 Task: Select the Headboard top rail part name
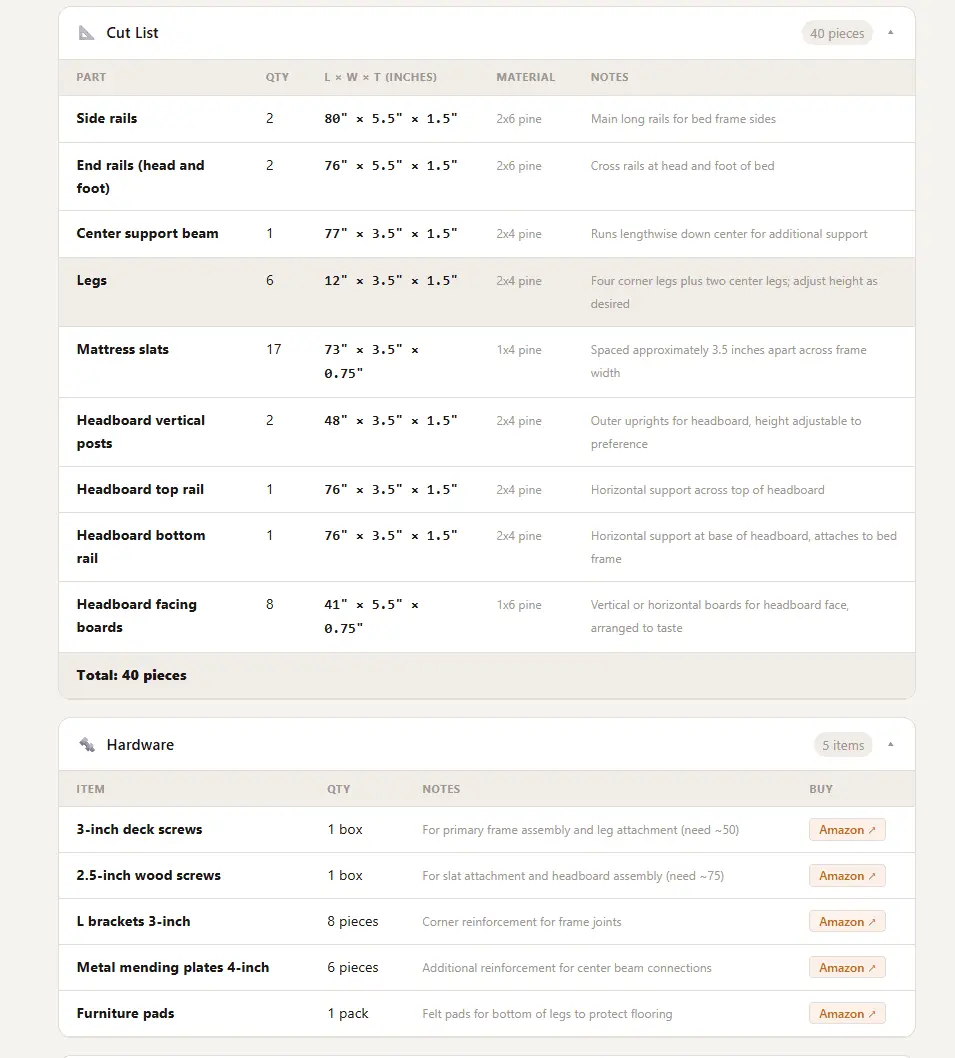click(x=140, y=489)
